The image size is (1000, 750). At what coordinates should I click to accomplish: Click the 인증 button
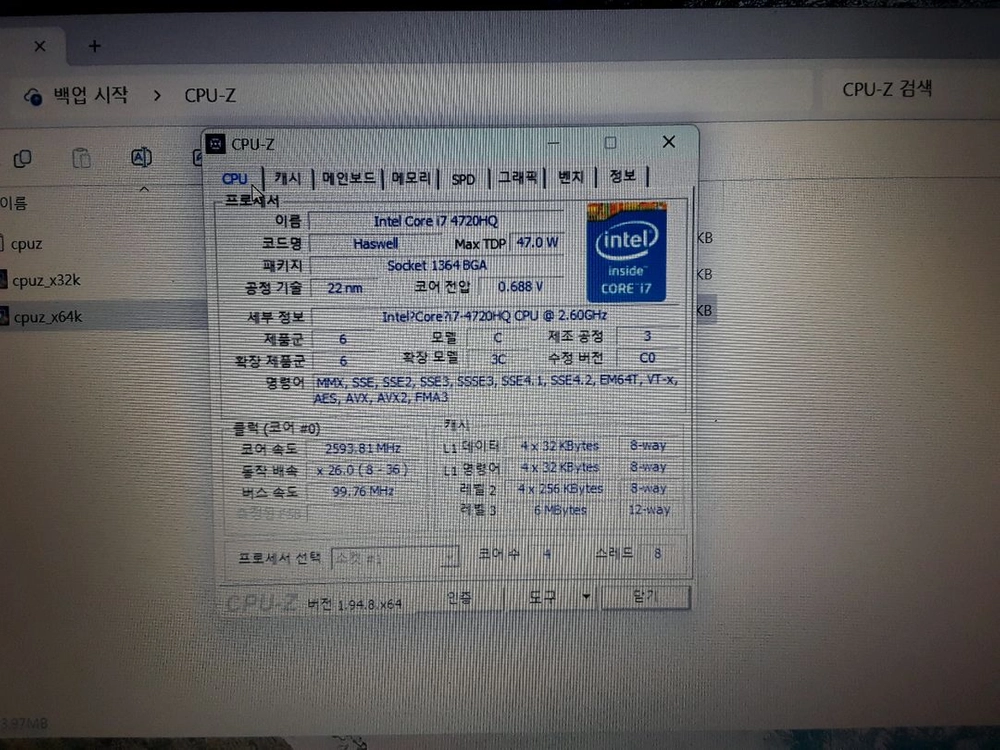tap(459, 598)
